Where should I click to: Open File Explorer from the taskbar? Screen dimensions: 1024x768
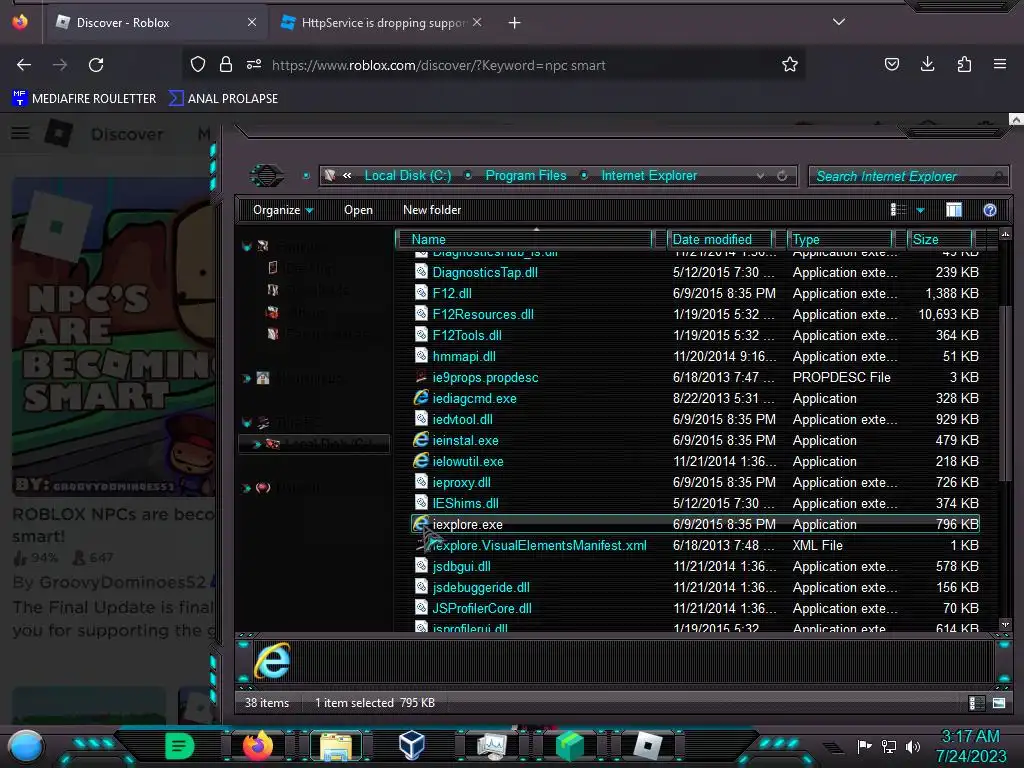click(336, 746)
